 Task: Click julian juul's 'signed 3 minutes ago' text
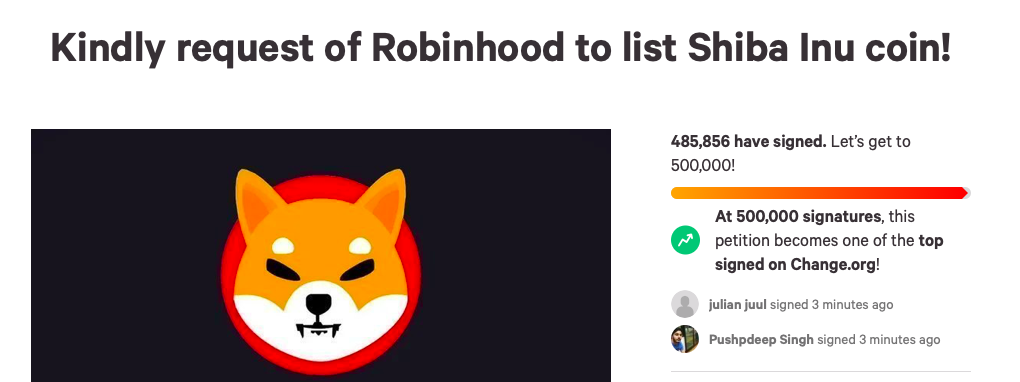pos(831,304)
